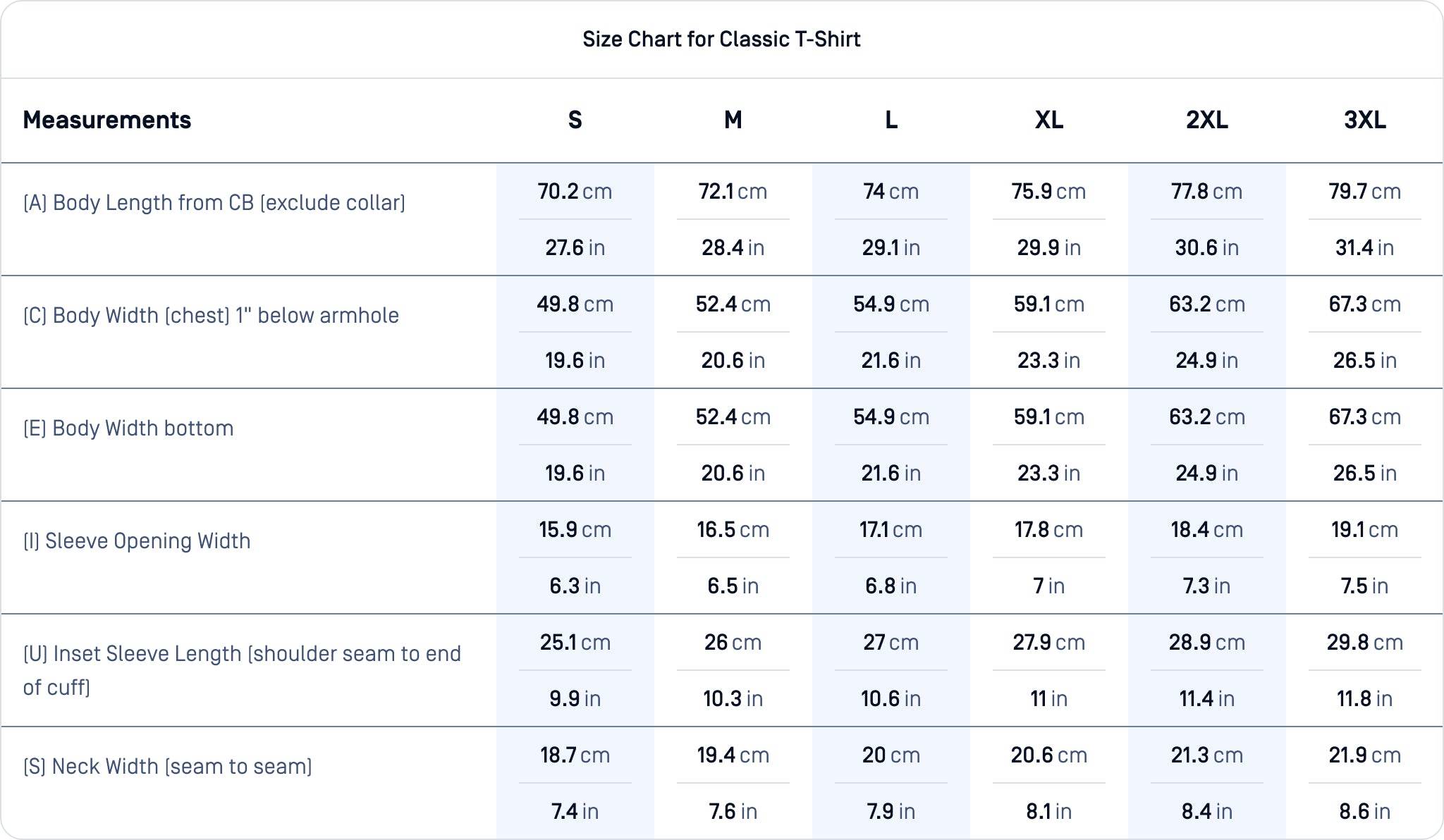Select the Measurements column header

107,121
